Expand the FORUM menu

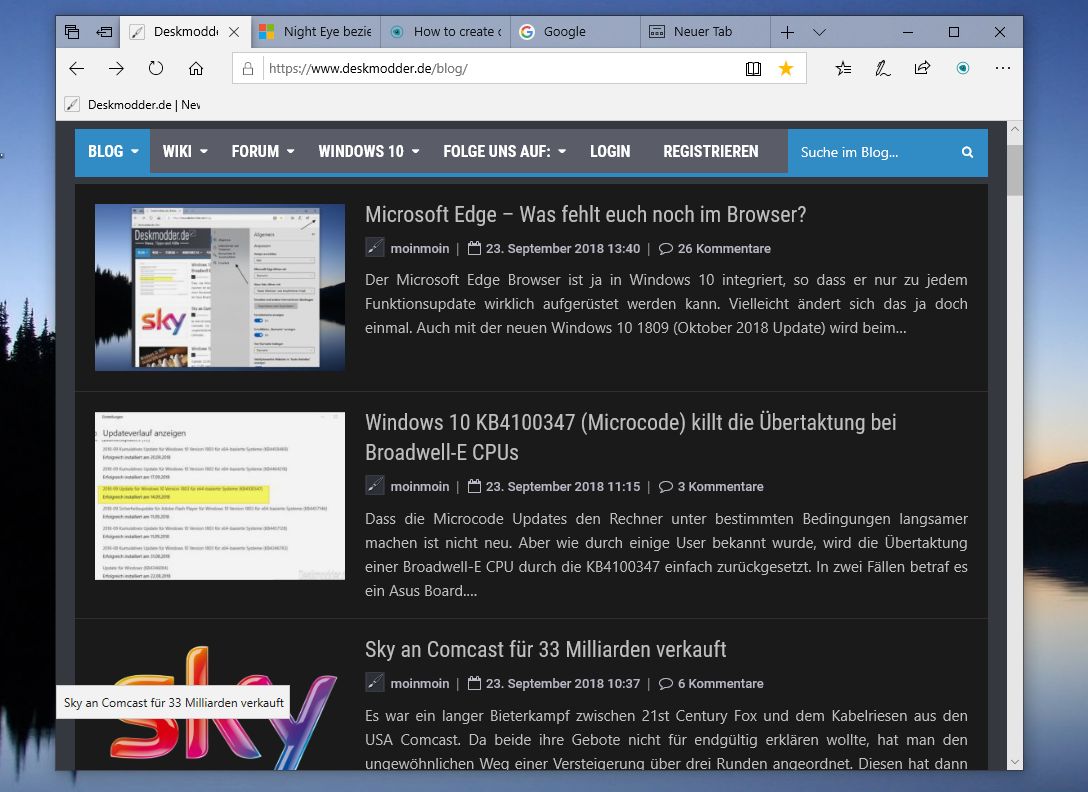[x=262, y=151]
